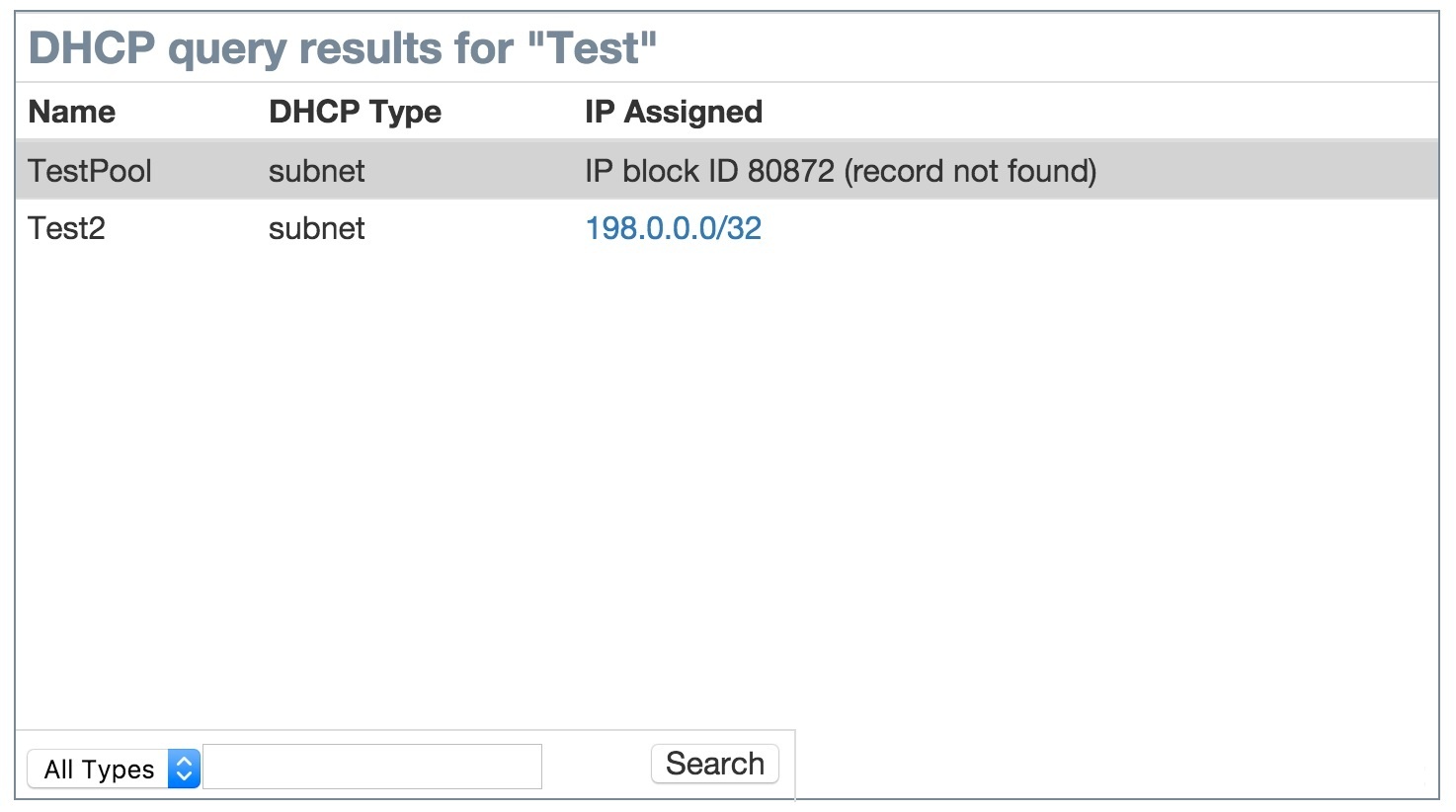Select the TestPool name cell
This screenshot has width=1456, height=812.
(90, 171)
